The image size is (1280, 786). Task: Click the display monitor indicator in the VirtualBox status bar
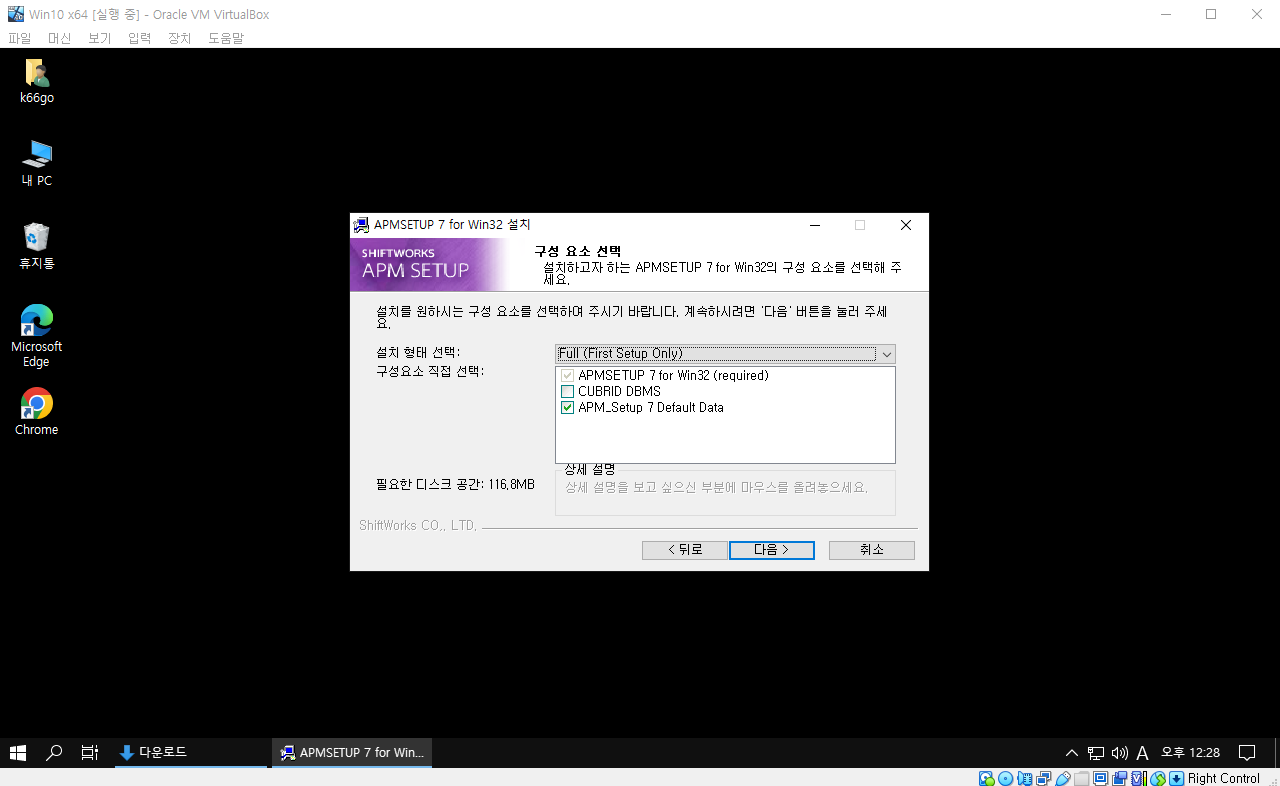tap(1101, 779)
